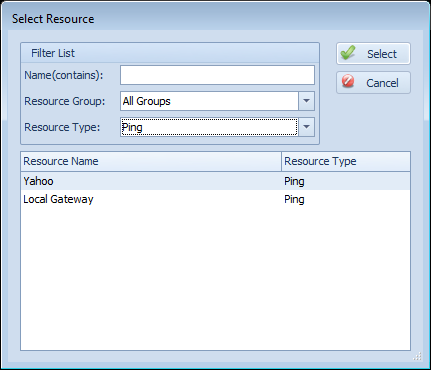Open the Resource Group dropdown arrow

click(x=307, y=101)
